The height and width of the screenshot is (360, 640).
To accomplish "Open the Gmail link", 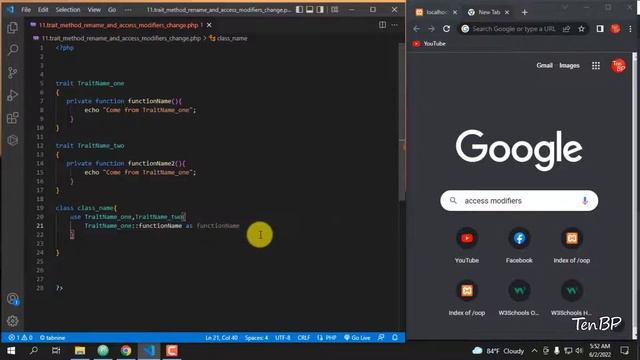I will (544, 65).
